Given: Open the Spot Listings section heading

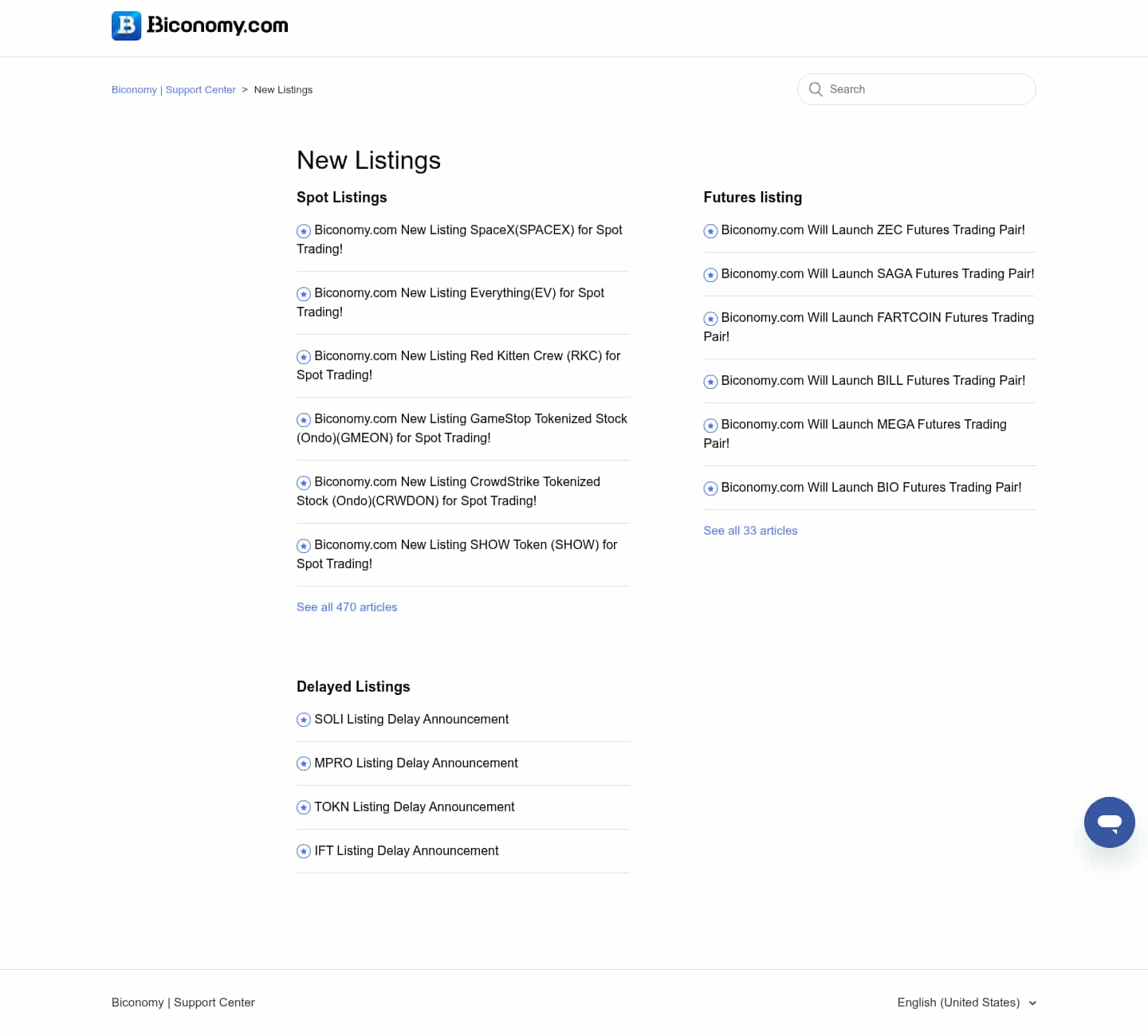Looking at the screenshot, I should coord(342,198).
